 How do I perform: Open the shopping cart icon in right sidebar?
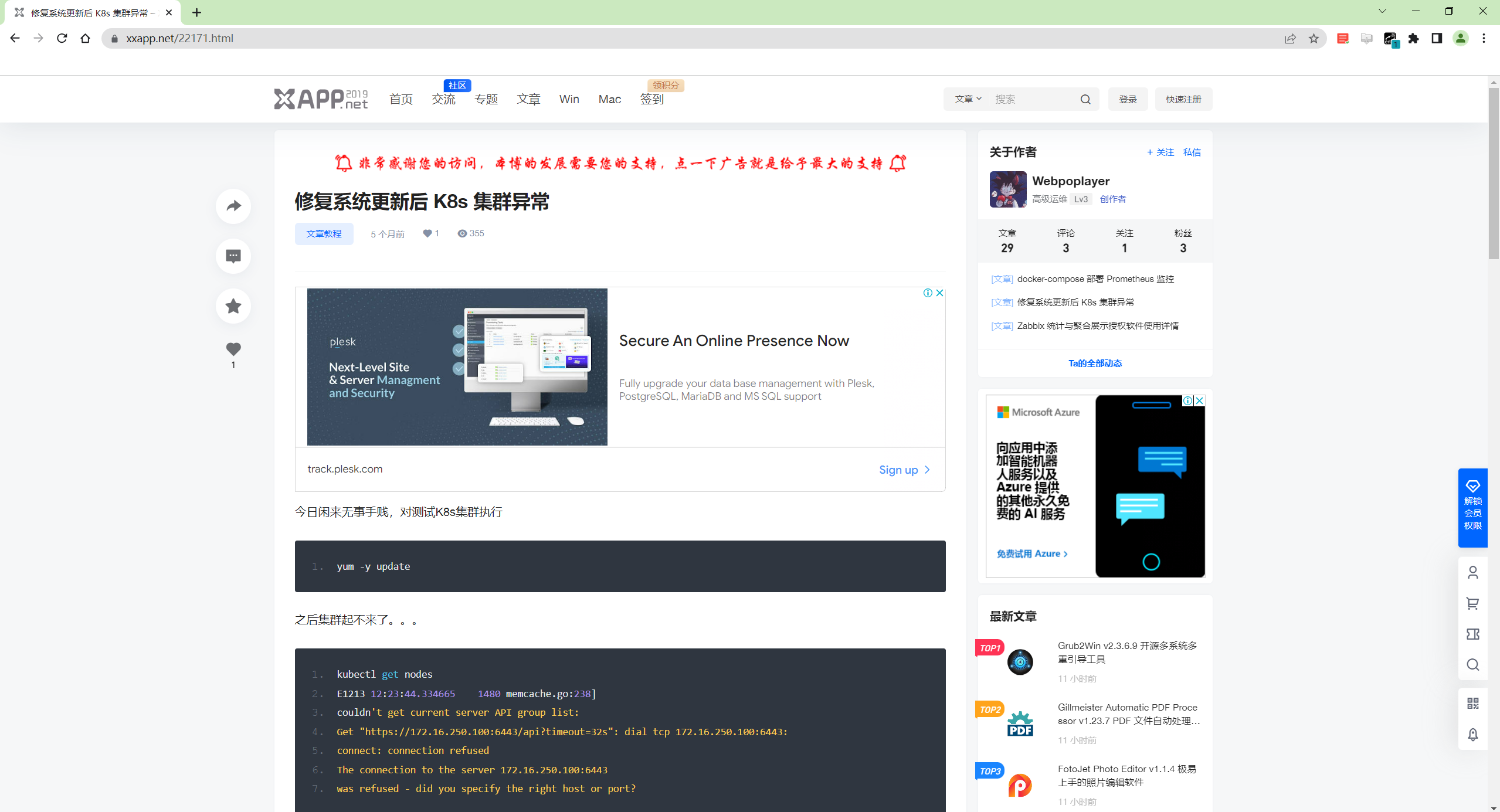tap(1472, 603)
